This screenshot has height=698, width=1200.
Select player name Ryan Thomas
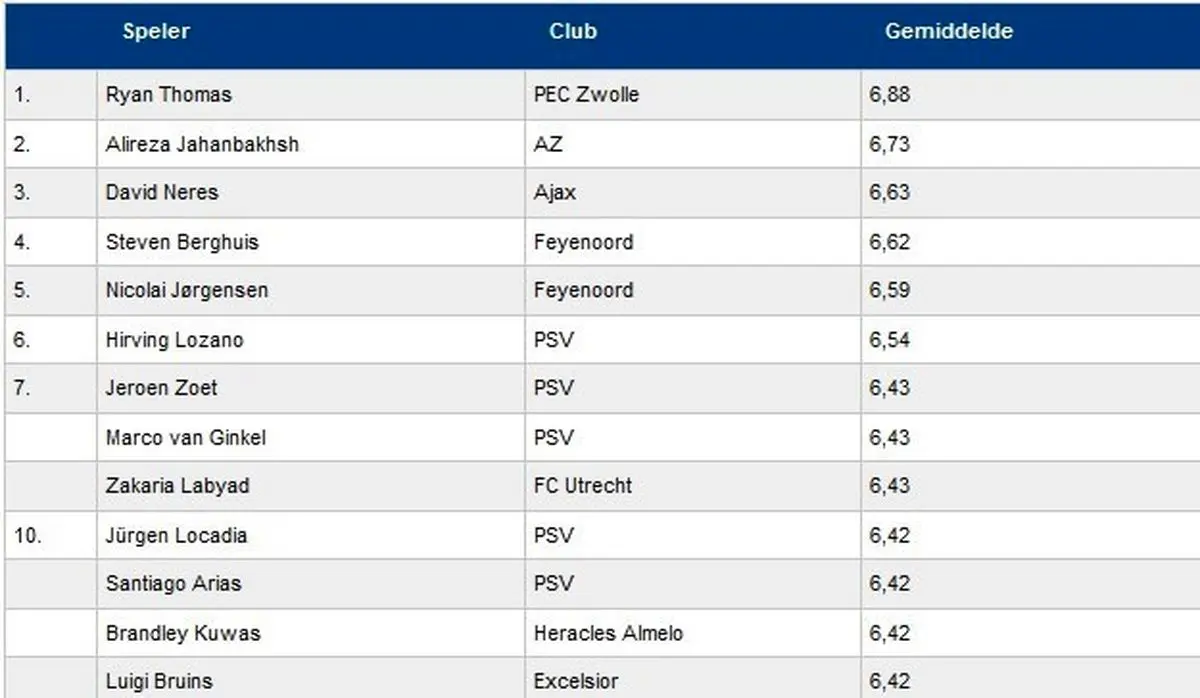pos(168,95)
